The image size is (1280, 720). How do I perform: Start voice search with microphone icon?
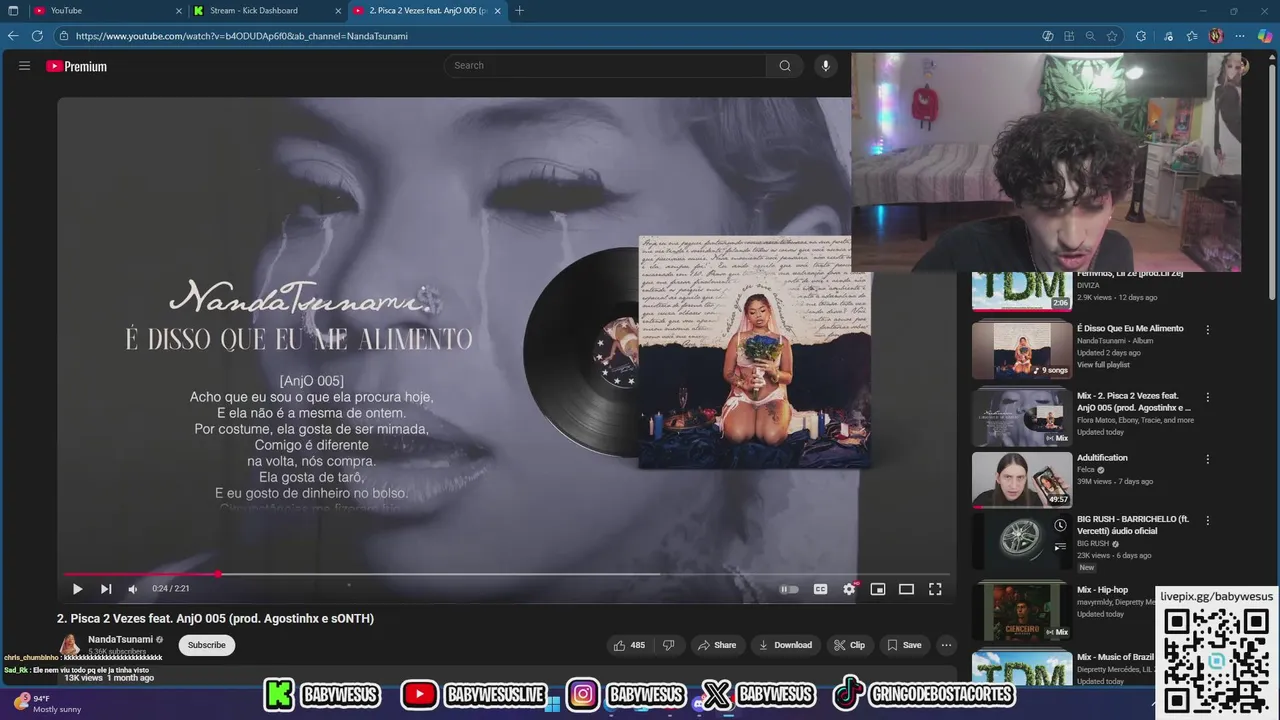point(825,66)
